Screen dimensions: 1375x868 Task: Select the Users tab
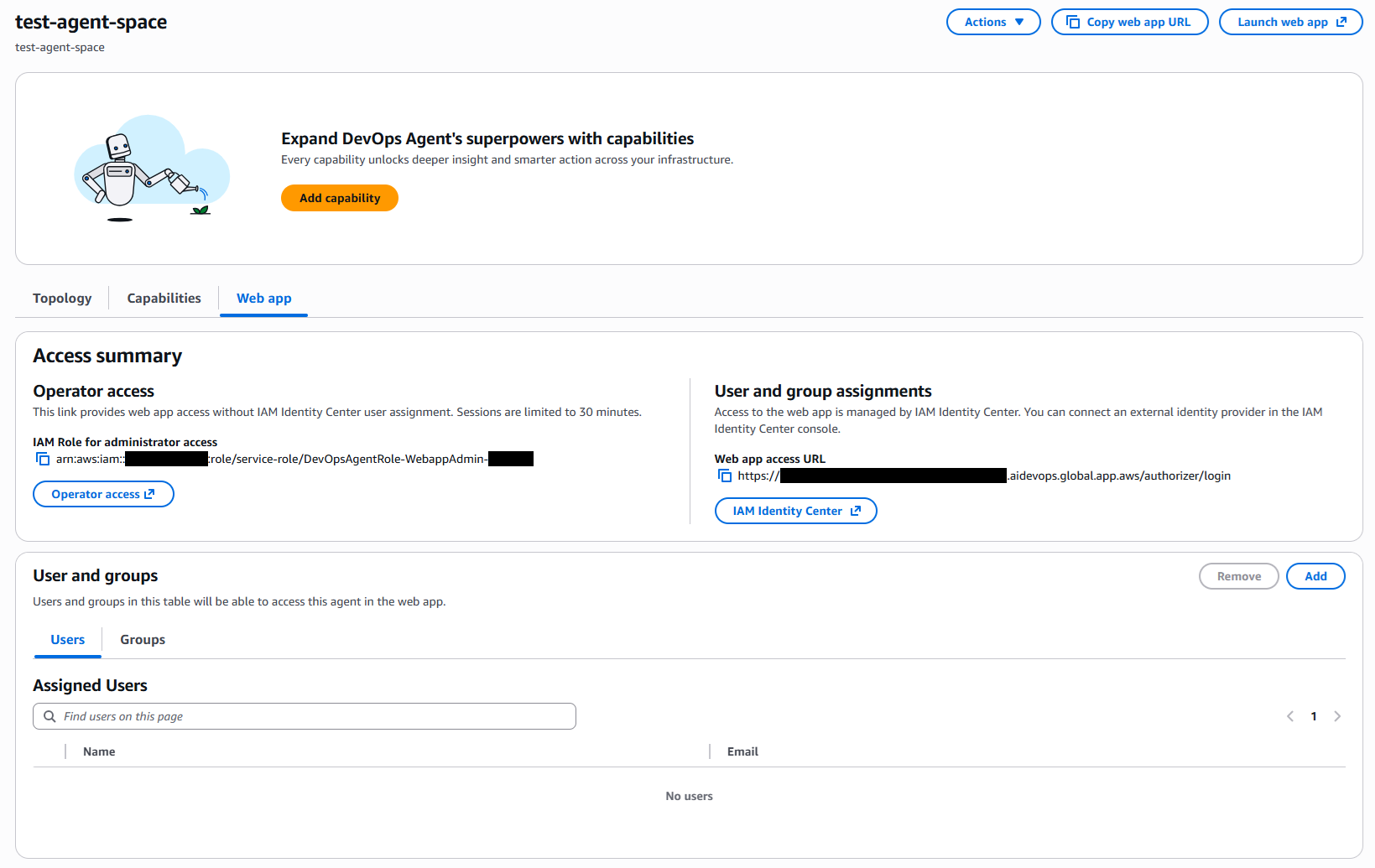click(67, 639)
